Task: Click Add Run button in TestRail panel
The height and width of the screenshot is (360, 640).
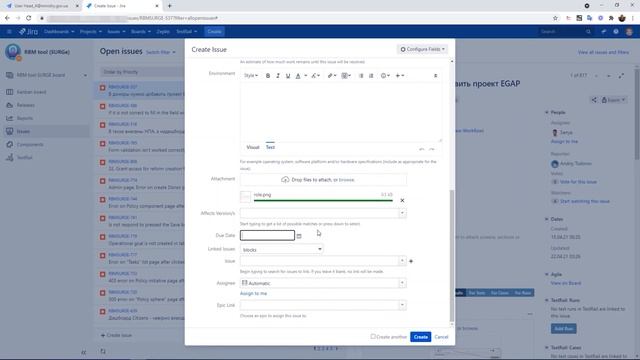Action: (x=564, y=329)
